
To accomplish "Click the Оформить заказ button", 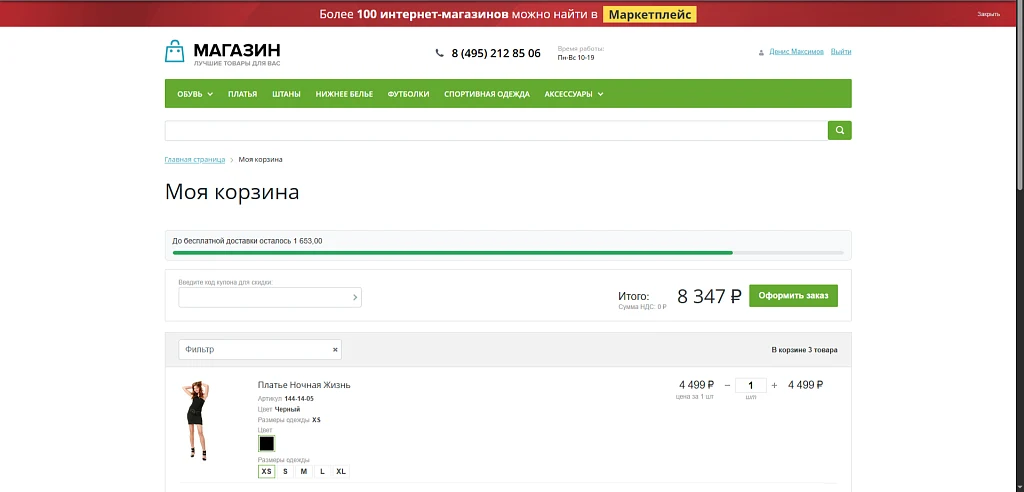I will (x=793, y=295).
